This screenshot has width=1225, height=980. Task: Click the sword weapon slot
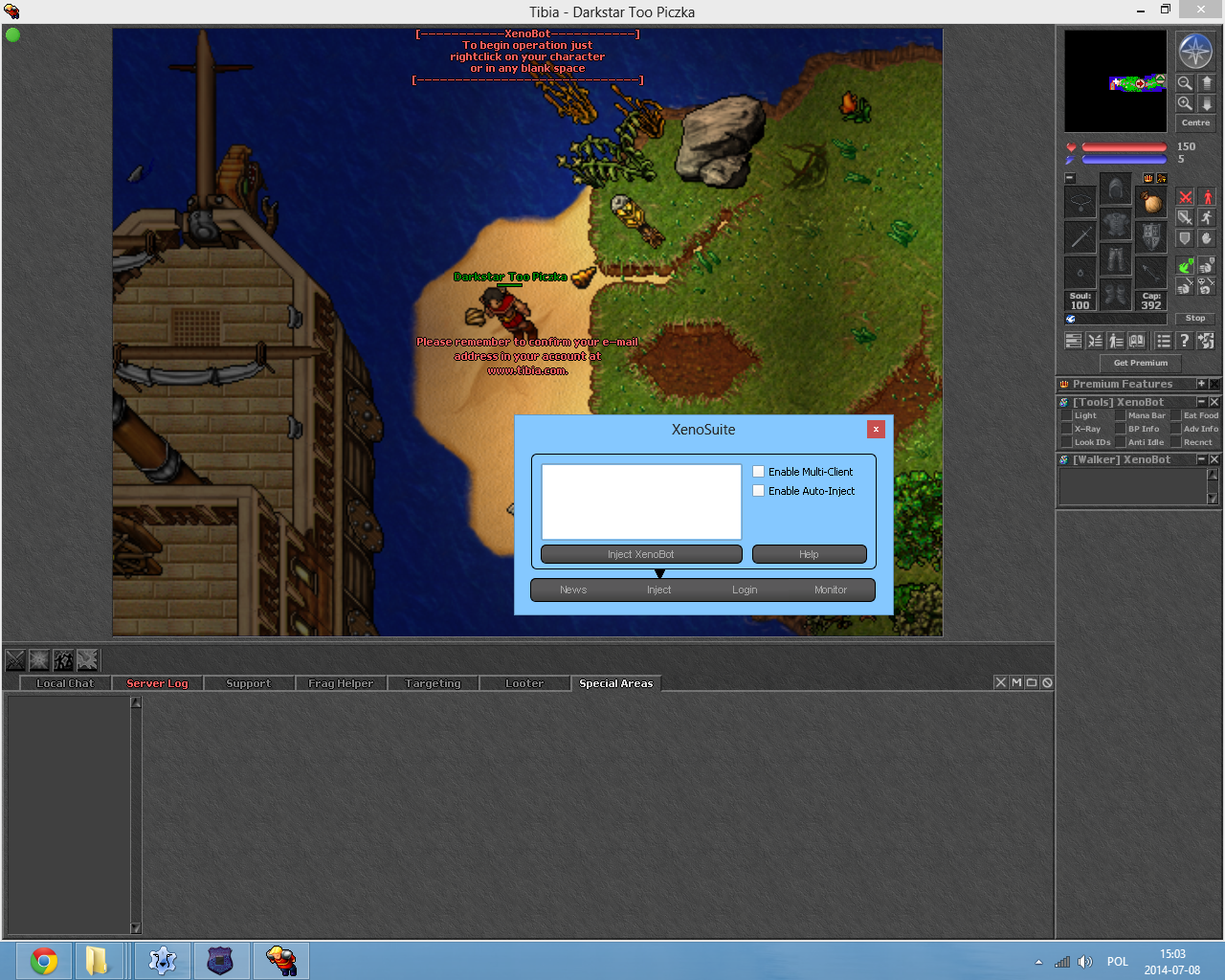tap(1080, 237)
